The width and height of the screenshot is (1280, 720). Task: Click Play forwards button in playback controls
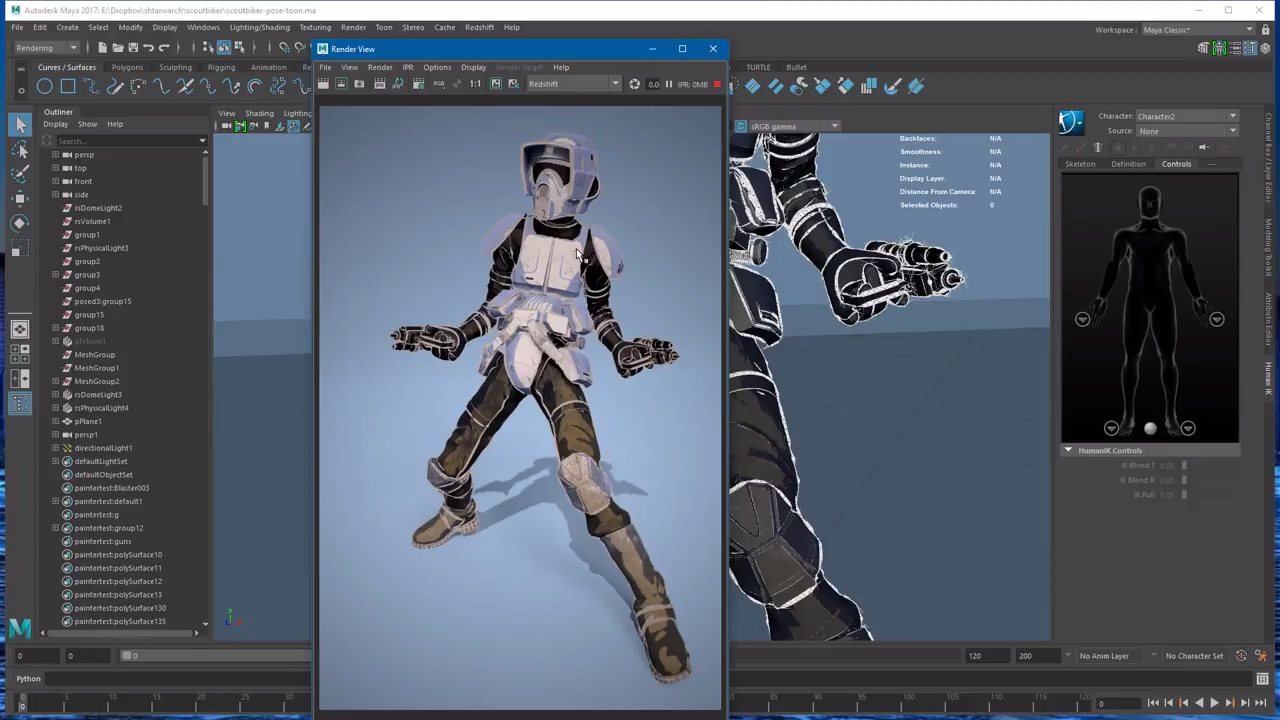pyautogui.click(x=1214, y=703)
